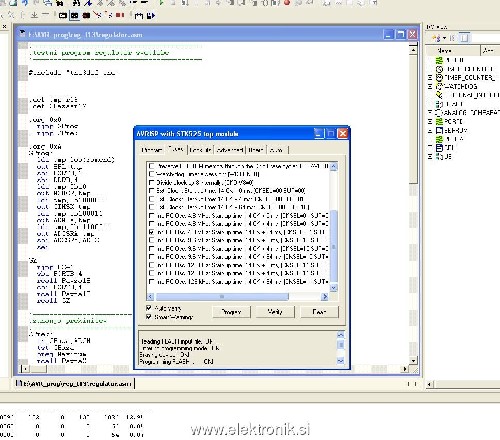Click the icon left of the blue-arrow icon
This screenshot has height=440, width=500.
pos(138,15)
